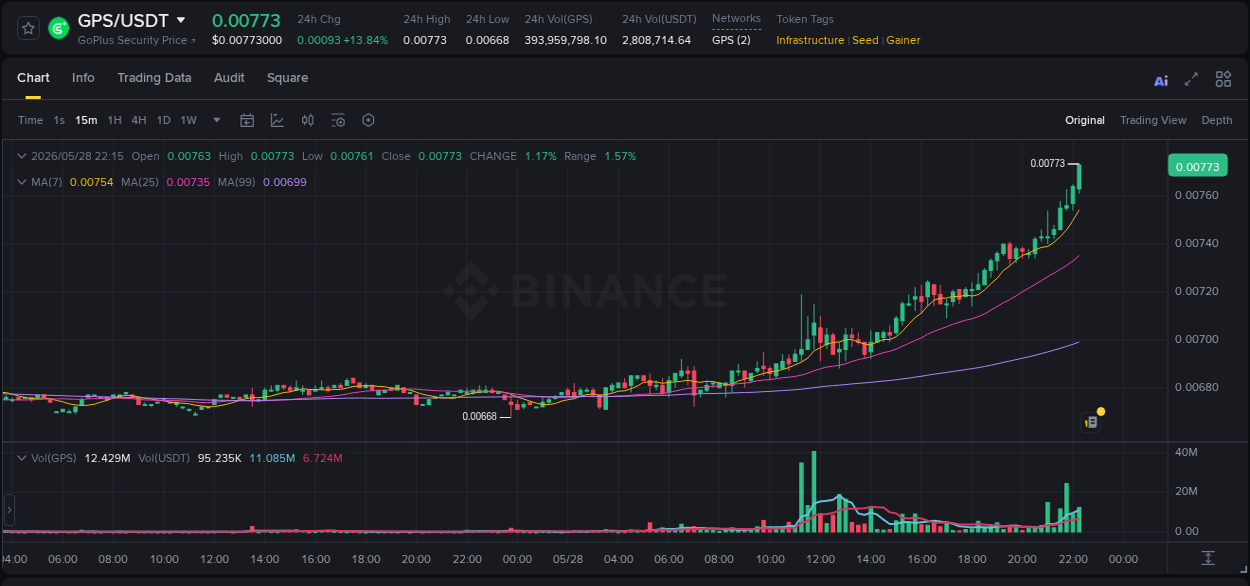Open the Square tab
Viewport: 1250px width, 586px height.
(x=287, y=78)
